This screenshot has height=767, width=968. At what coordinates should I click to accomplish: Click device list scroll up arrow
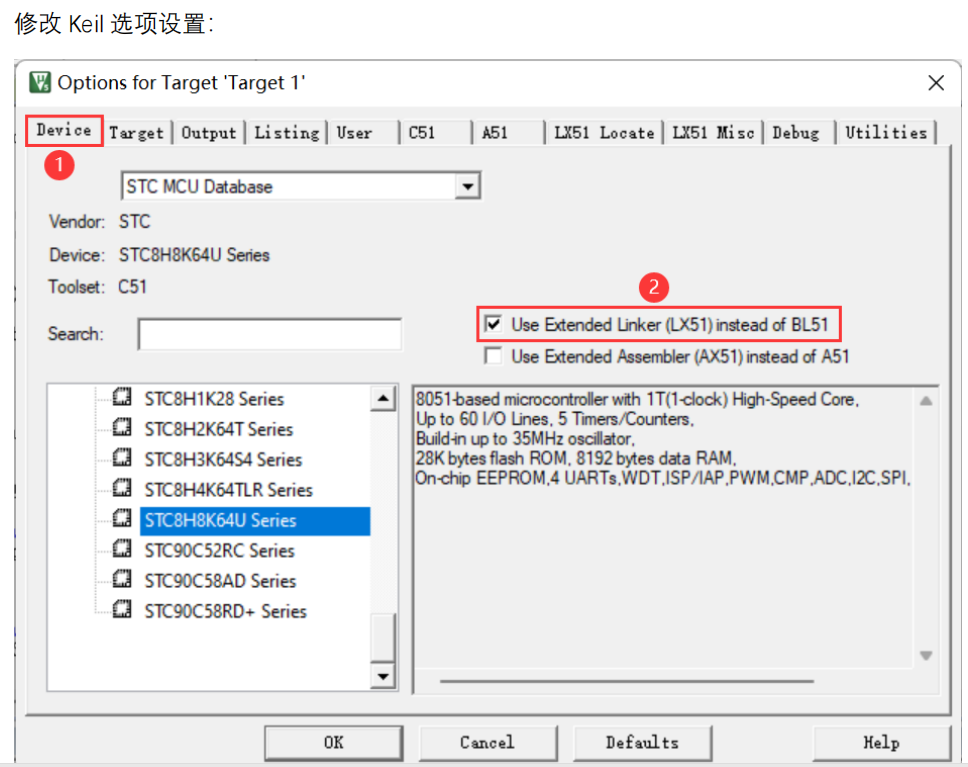[x=383, y=398]
